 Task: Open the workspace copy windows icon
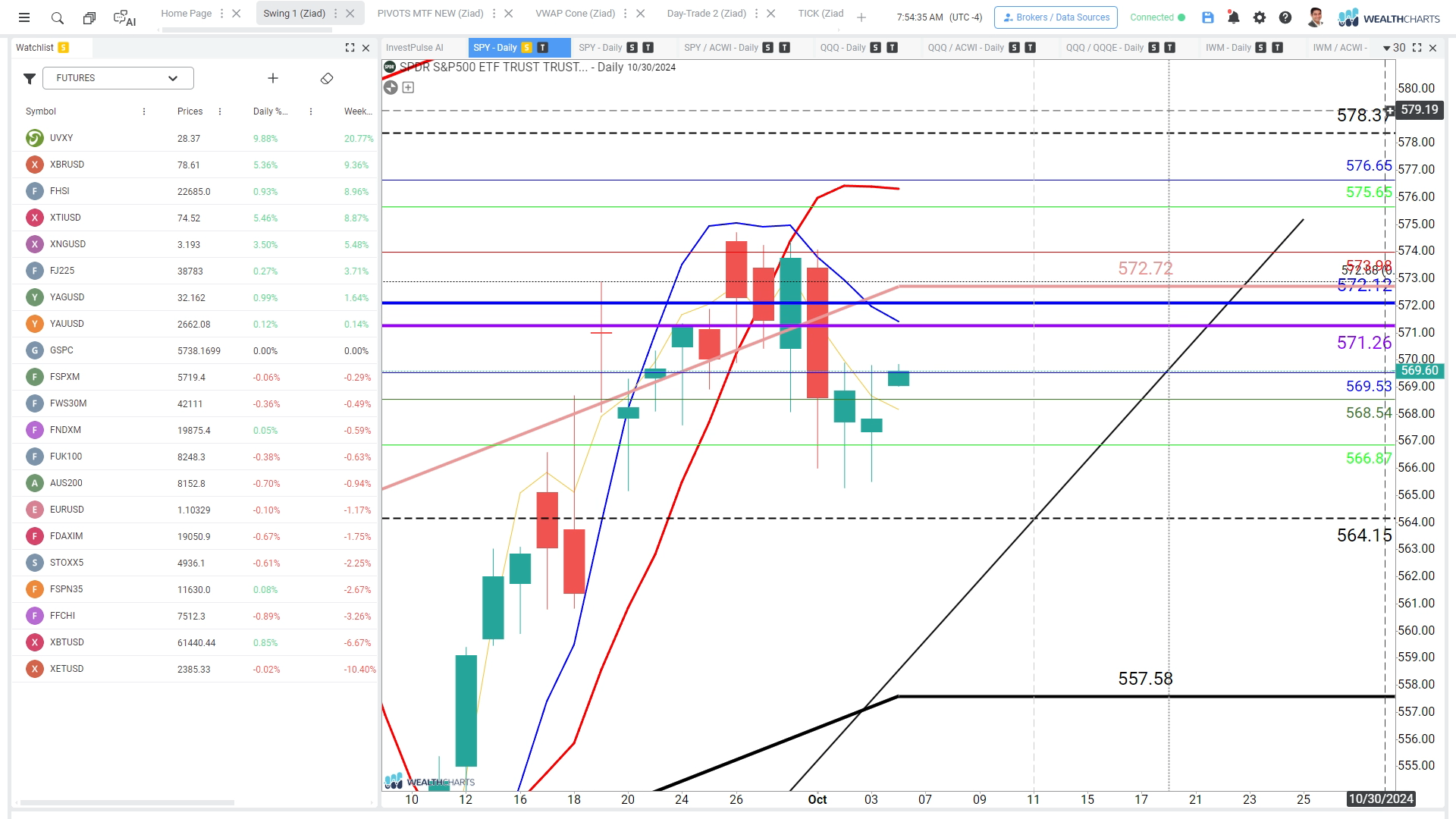pos(89,17)
